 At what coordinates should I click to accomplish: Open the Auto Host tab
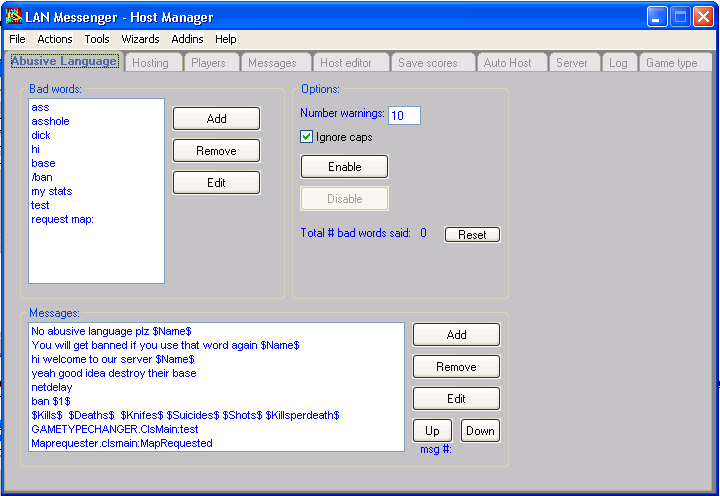click(x=511, y=63)
